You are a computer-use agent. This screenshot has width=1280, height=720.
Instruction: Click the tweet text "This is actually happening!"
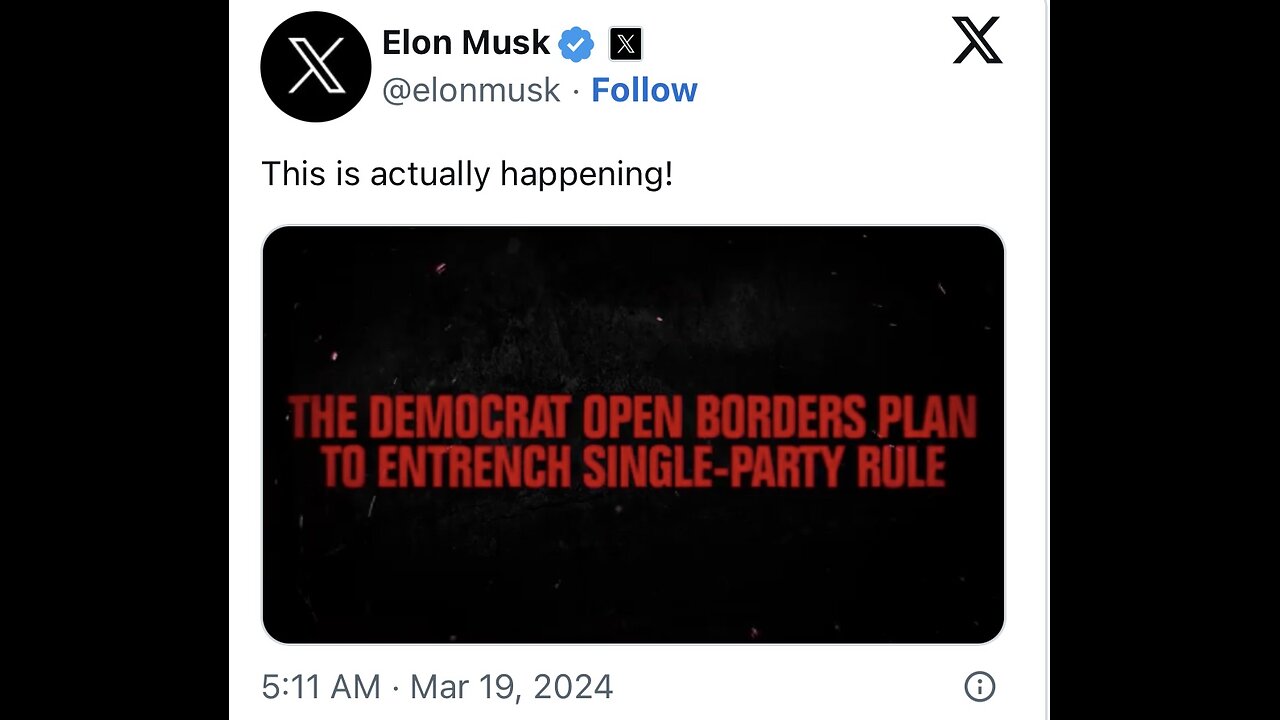(x=467, y=174)
